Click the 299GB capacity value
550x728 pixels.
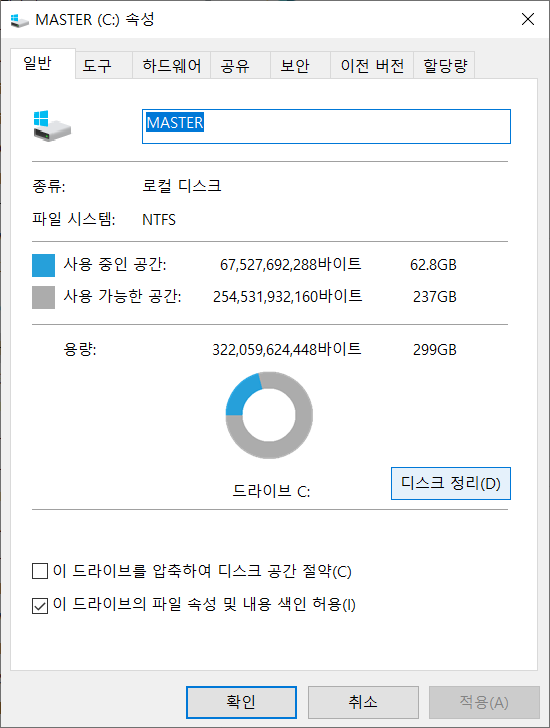tap(435, 350)
